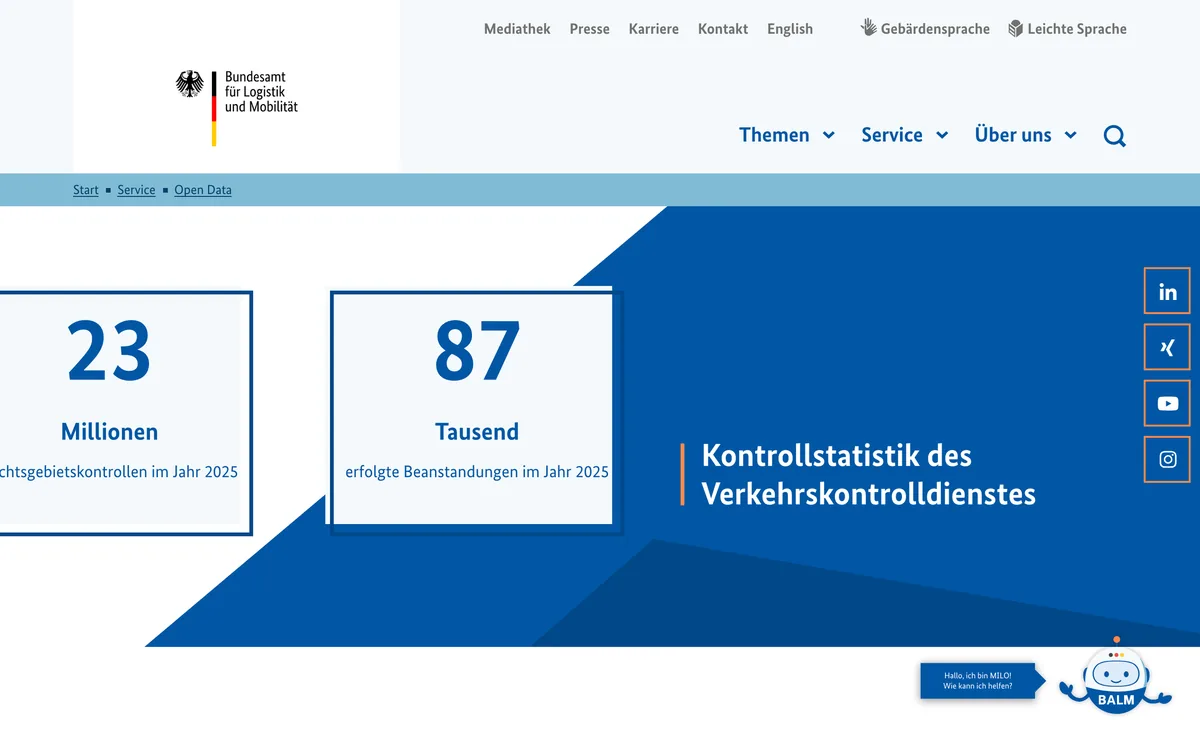
Task: Open the Xing social icon
Action: pyautogui.click(x=1167, y=347)
